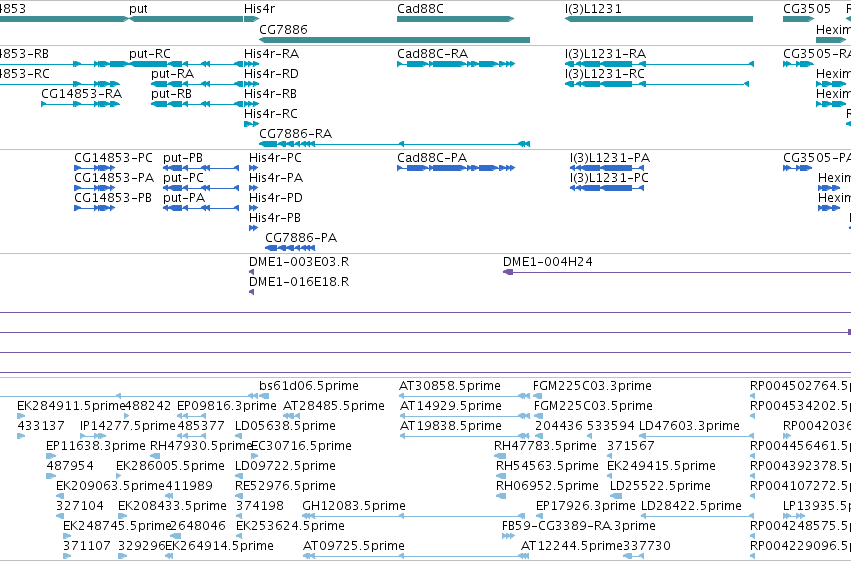The image size is (851, 561).
Task: Select EST EP09816.3prime
Action: (192, 416)
